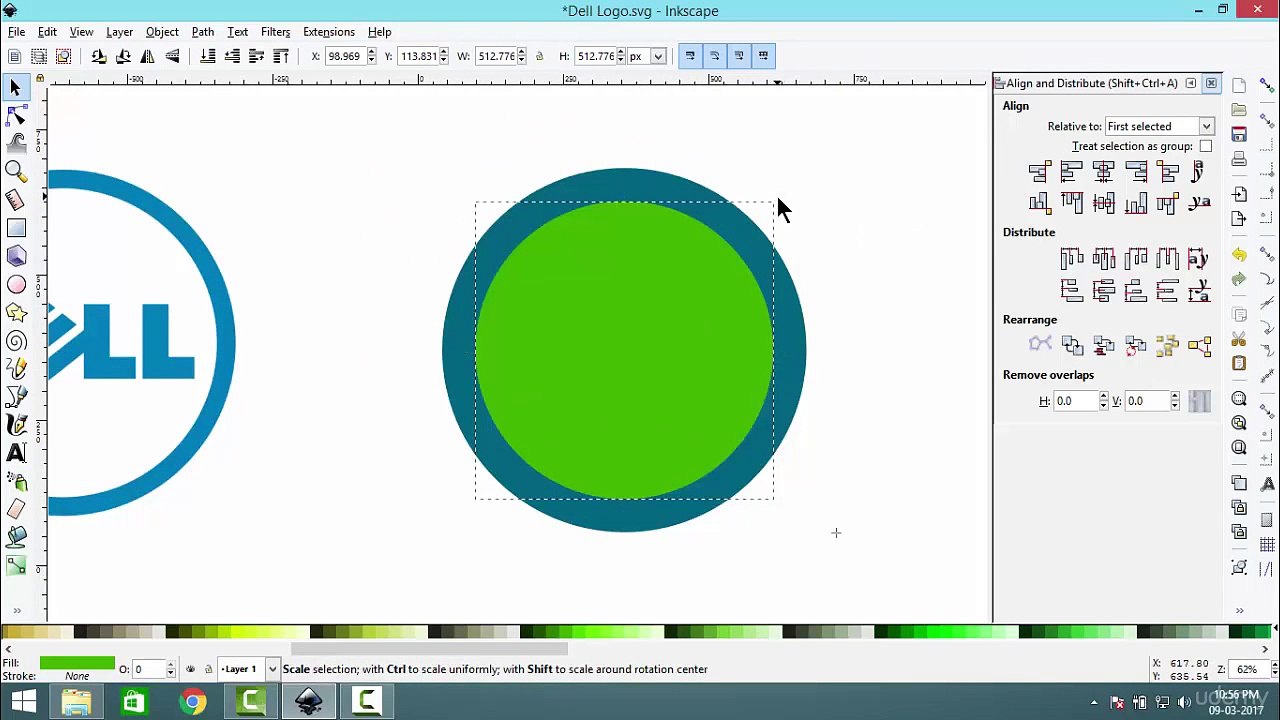The width and height of the screenshot is (1280, 720).
Task: Open the File menu
Action: tap(17, 32)
